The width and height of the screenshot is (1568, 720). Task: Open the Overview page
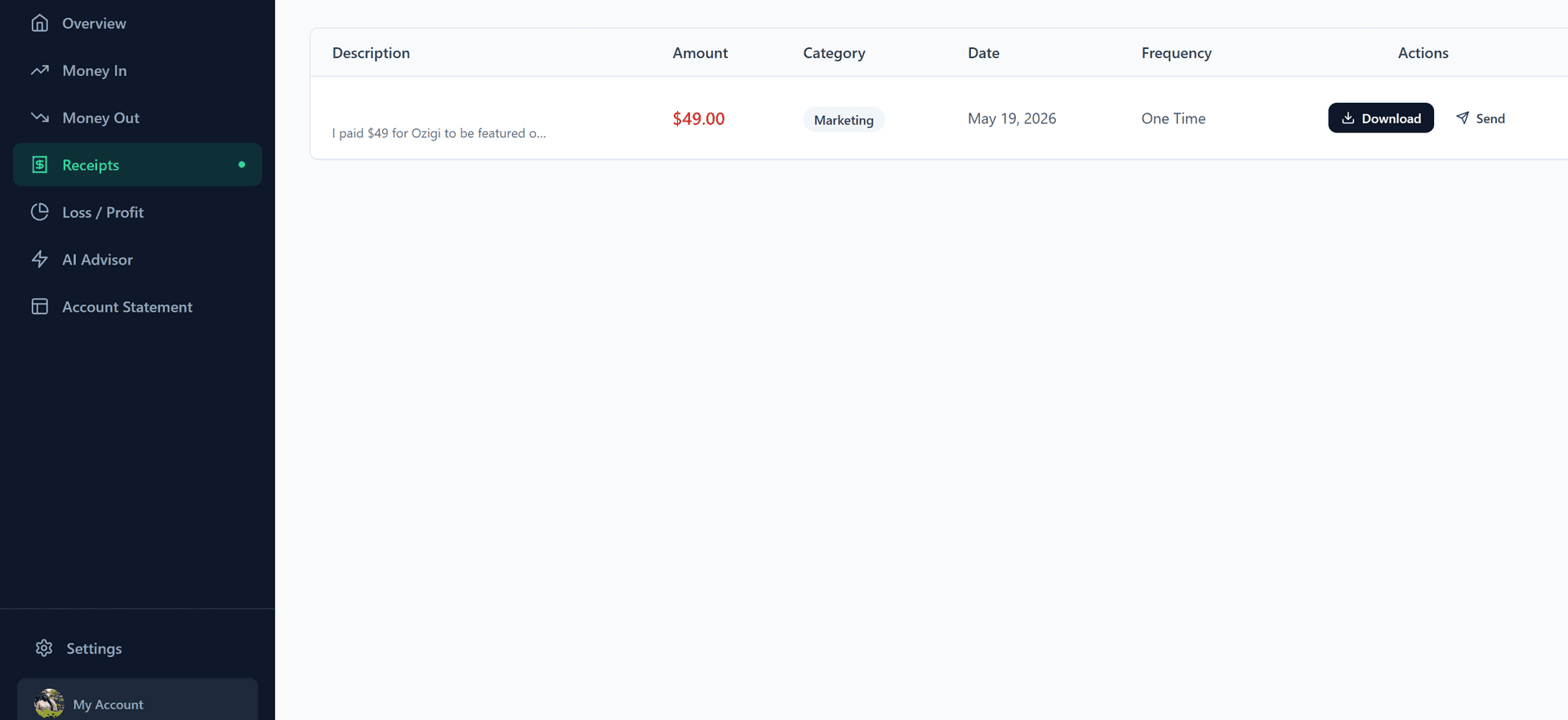(x=137, y=23)
